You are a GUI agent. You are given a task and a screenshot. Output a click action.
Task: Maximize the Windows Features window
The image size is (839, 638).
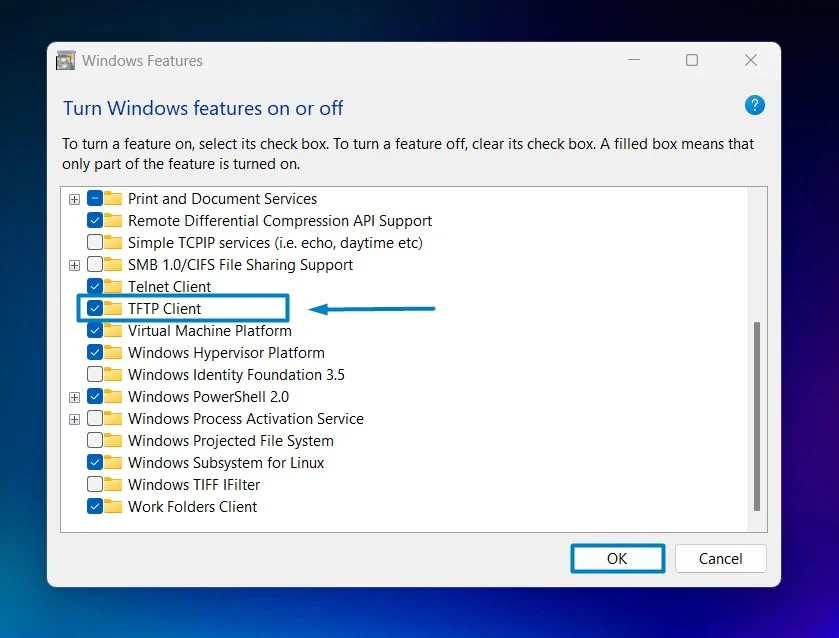tap(692, 60)
